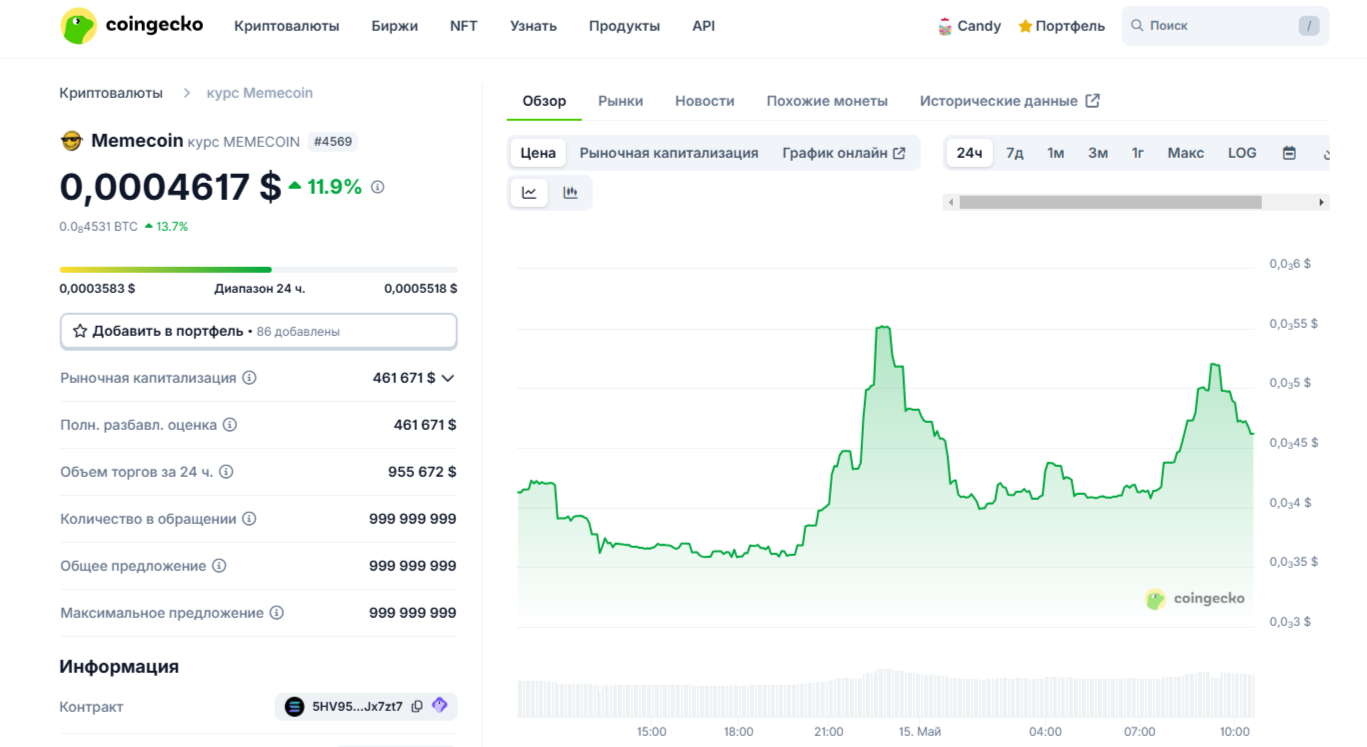Viewport: 1367px width, 747px height.
Task: Click the horizontal scrollbar thumb under time ranges
Action: click(x=1110, y=202)
